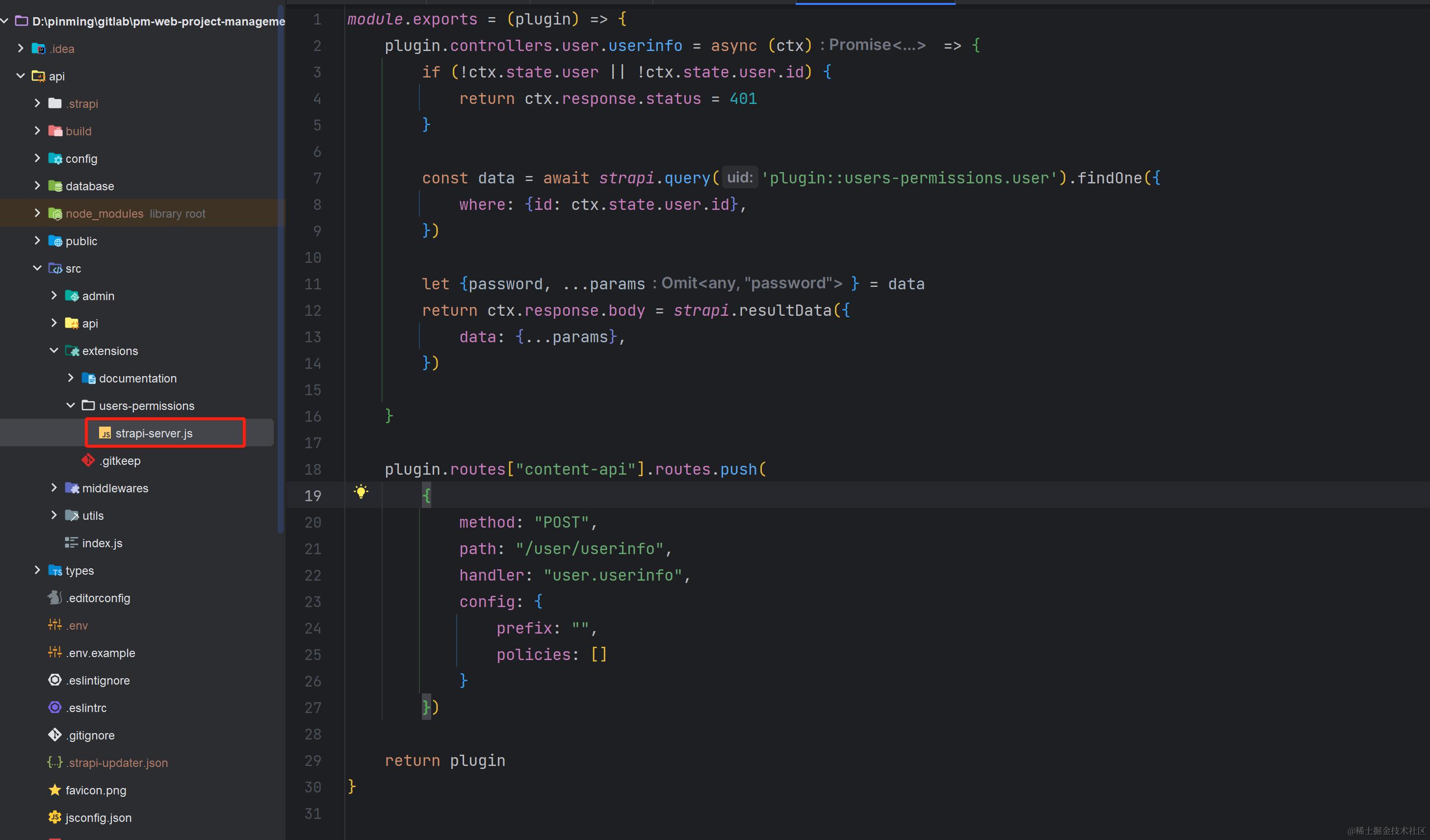The width and height of the screenshot is (1430, 840).
Task: Click the .strapi-updater.json braces icon
Action: coord(54,763)
